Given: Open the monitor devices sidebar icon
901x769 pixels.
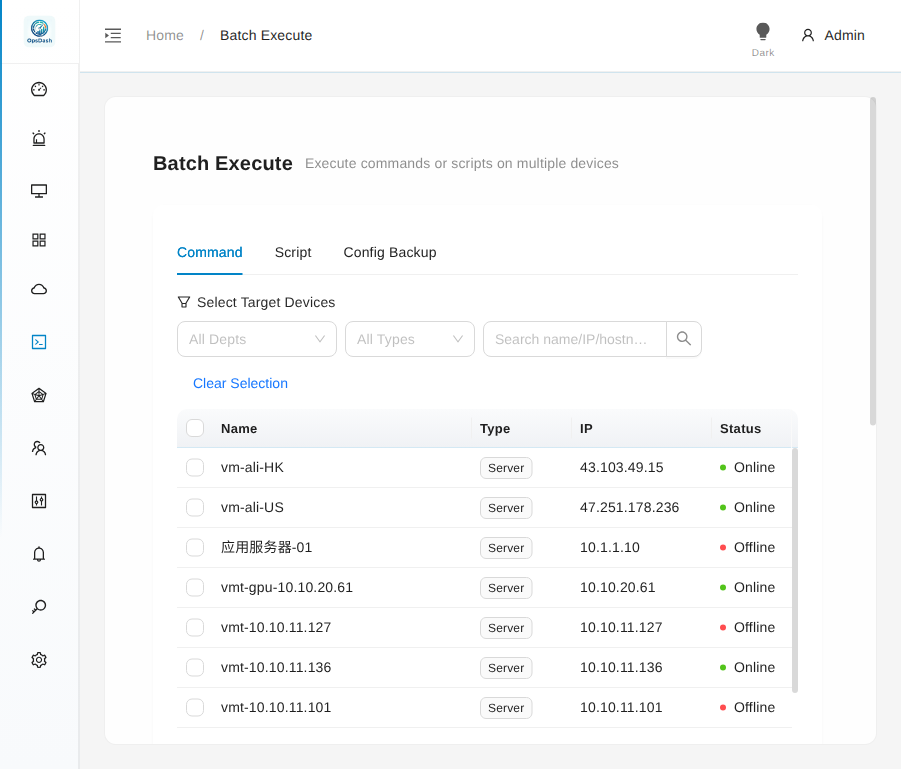Looking at the screenshot, I should click(x=39, y=191).
